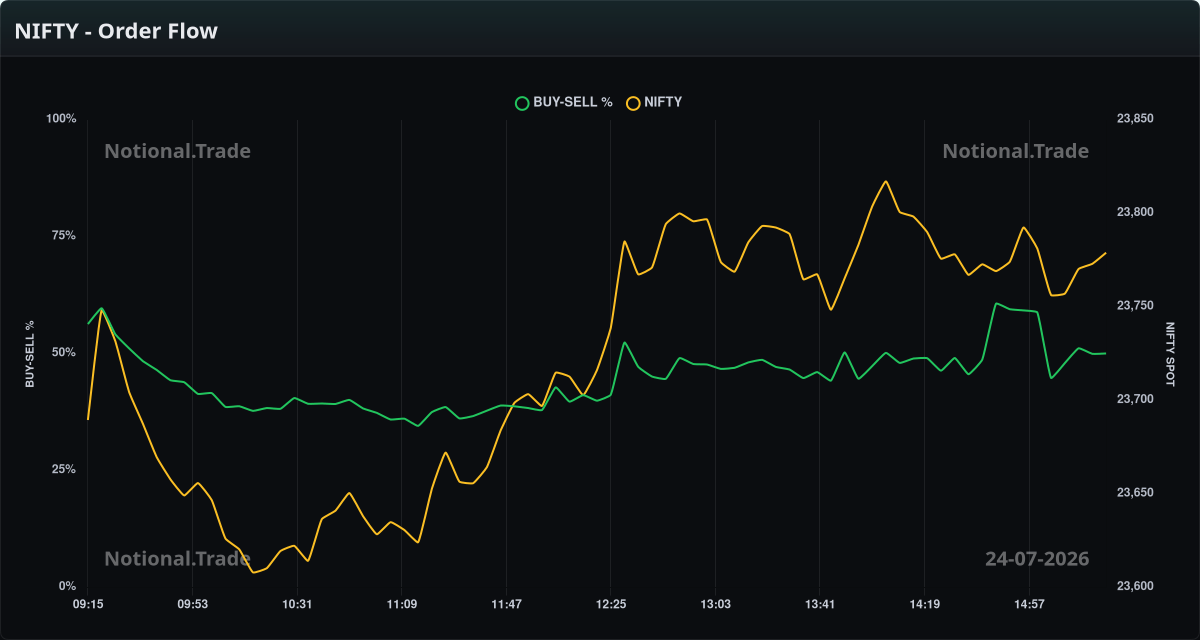Click the 23,850 right axis value
The height and width of the screenshot is (640, 1200).
[x=1135, y=119]
